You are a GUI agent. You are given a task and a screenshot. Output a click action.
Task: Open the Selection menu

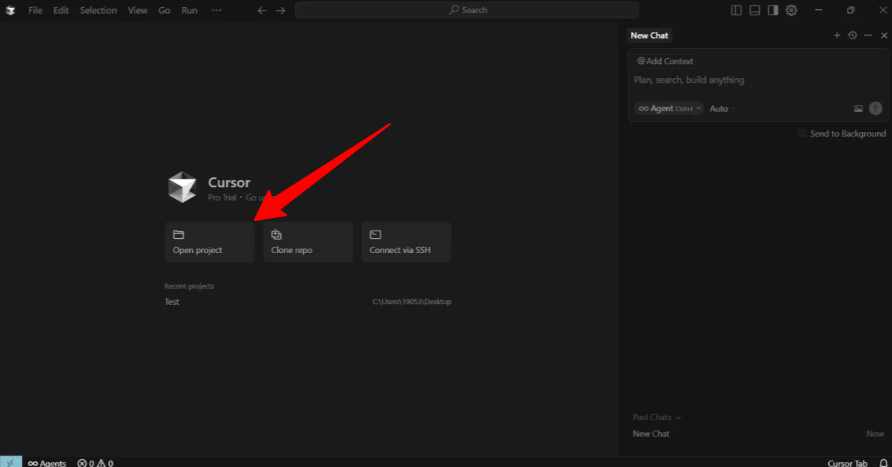coord(98,10)
